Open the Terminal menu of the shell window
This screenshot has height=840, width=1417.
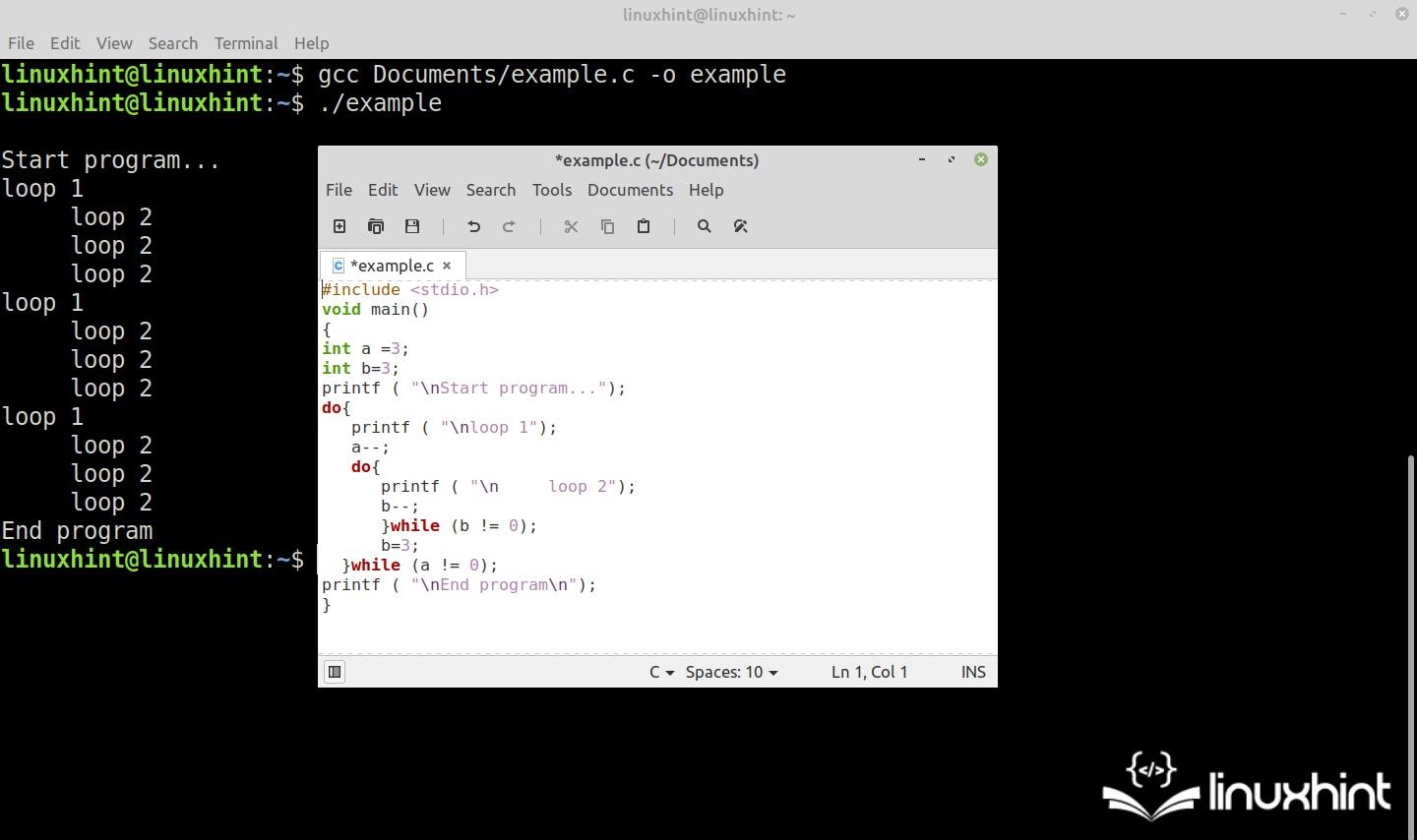(x=246, y=43)
